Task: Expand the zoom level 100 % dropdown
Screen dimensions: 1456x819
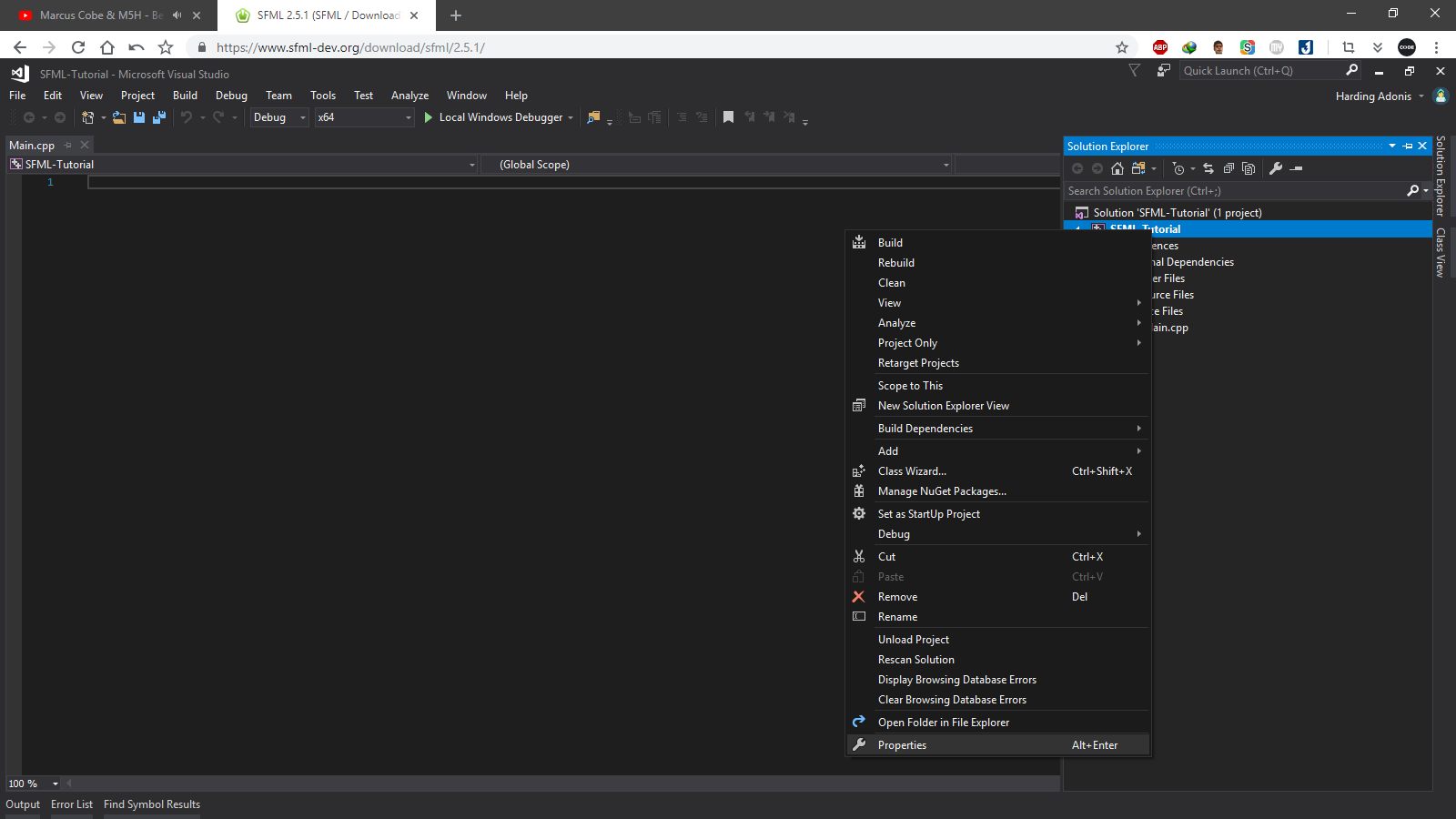Action: pyautogui.click(x=56, y=784)
